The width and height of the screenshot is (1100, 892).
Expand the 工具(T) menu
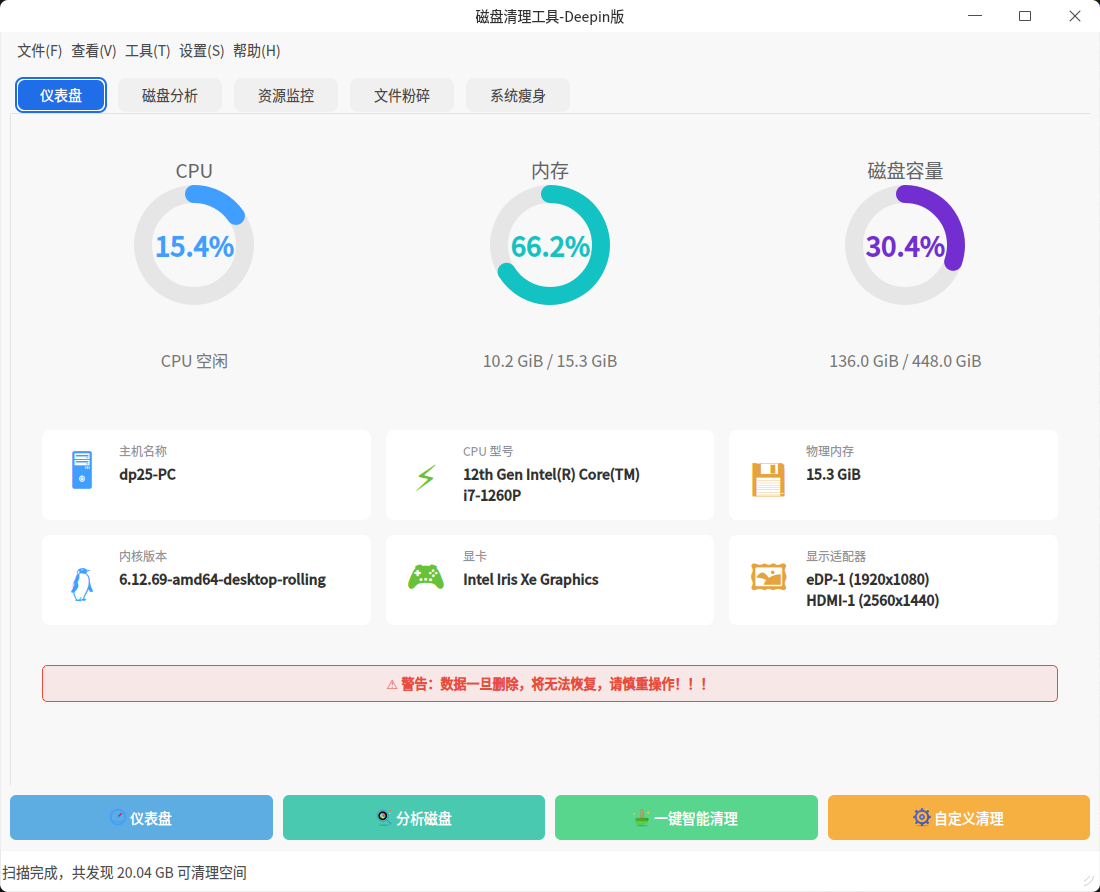(147, 51)
